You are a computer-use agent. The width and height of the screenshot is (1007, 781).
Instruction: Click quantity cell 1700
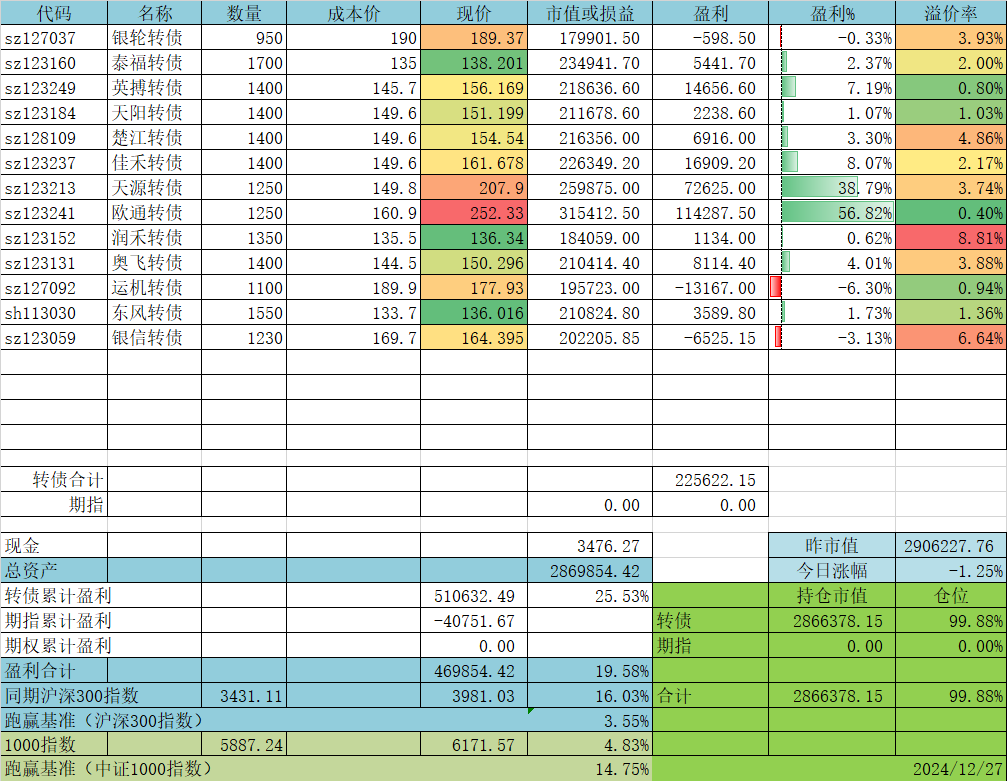[x=244, y=63]
